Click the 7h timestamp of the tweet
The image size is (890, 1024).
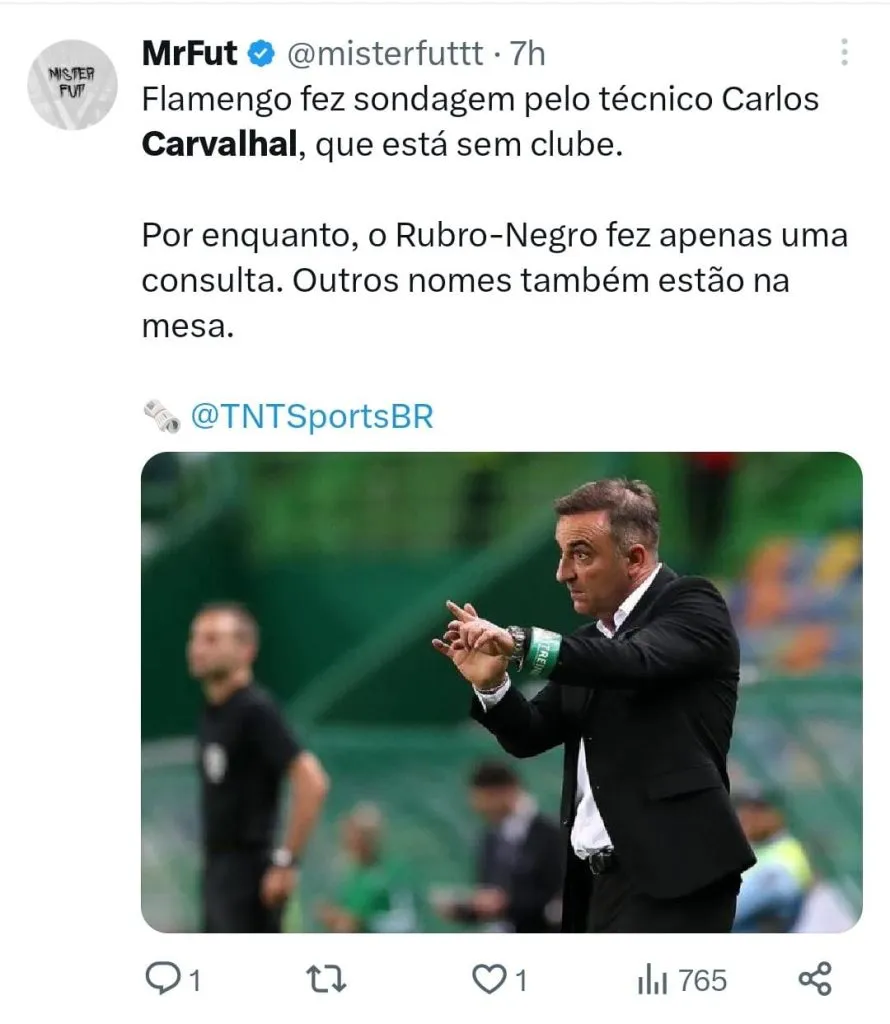tap(527, 54)
